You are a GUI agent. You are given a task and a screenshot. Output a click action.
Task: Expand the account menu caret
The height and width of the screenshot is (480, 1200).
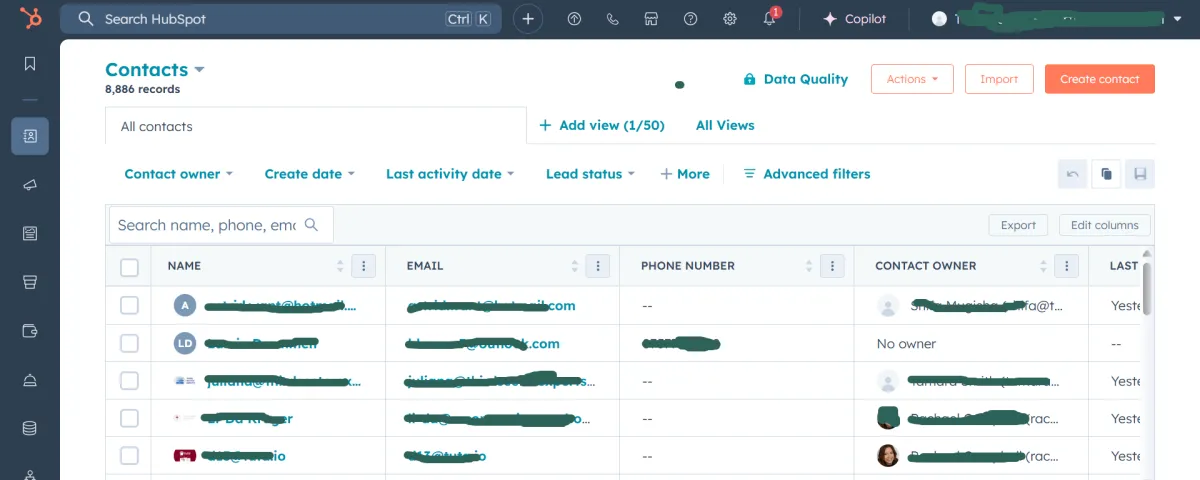point(1177,19)
